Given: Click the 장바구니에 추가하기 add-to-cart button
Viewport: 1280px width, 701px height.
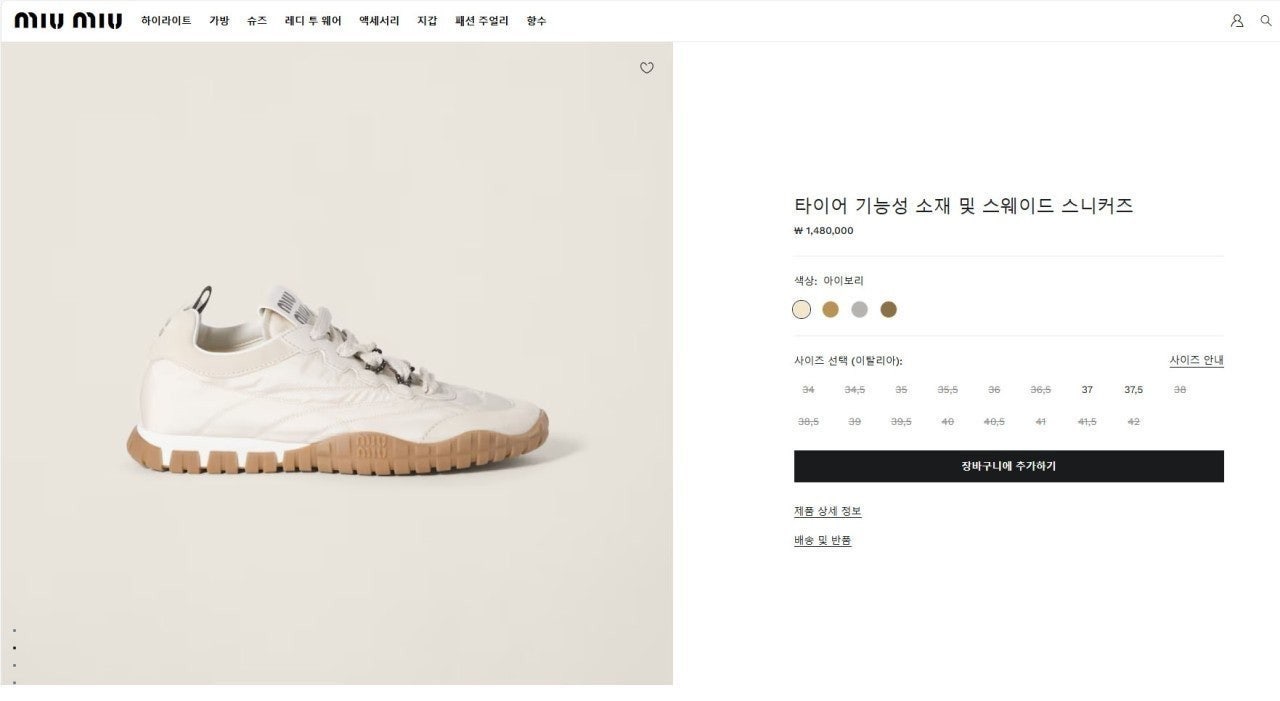Looking at the screenshot, I should pyautogui.click(x=1008, y=466).
